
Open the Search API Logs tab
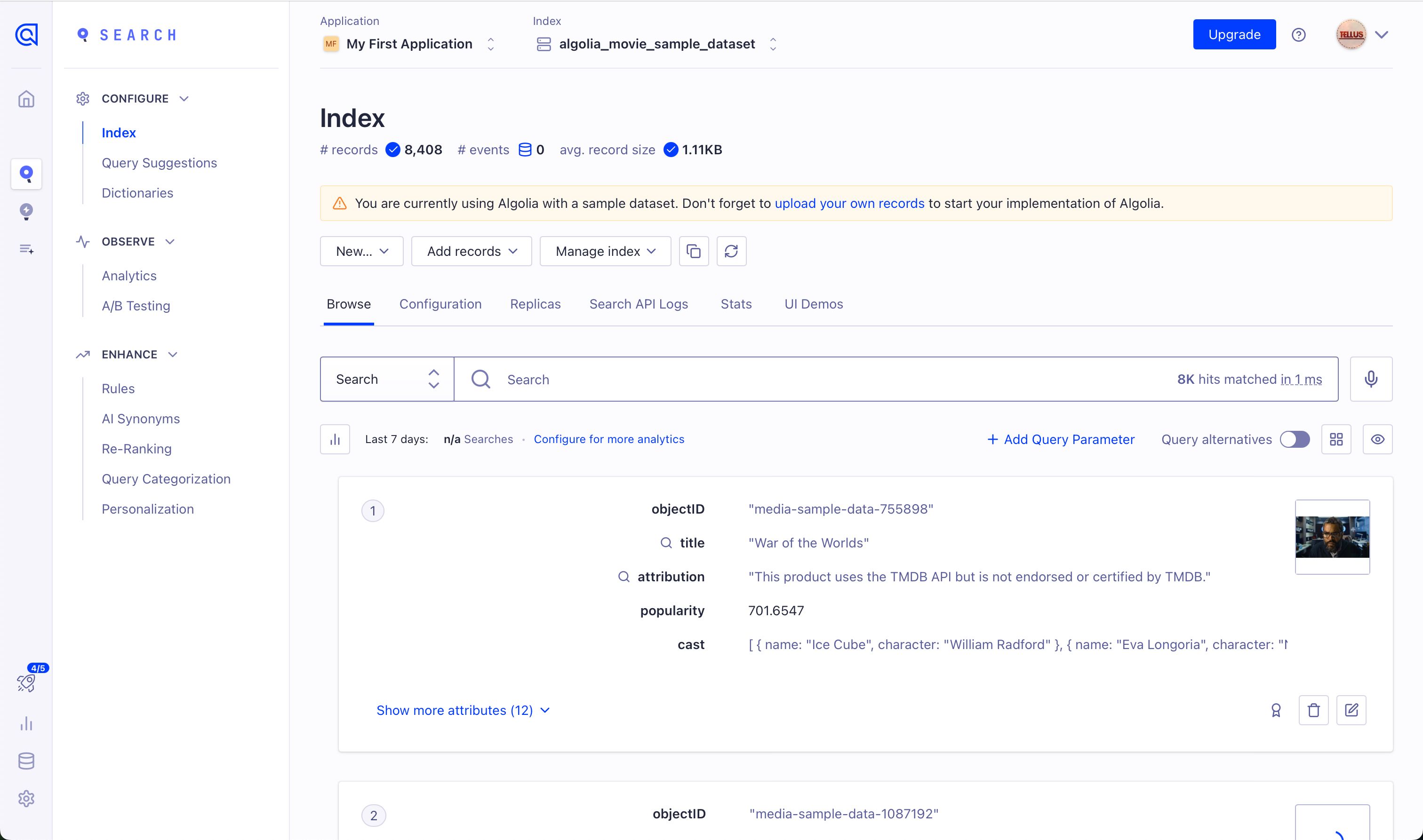638,304
